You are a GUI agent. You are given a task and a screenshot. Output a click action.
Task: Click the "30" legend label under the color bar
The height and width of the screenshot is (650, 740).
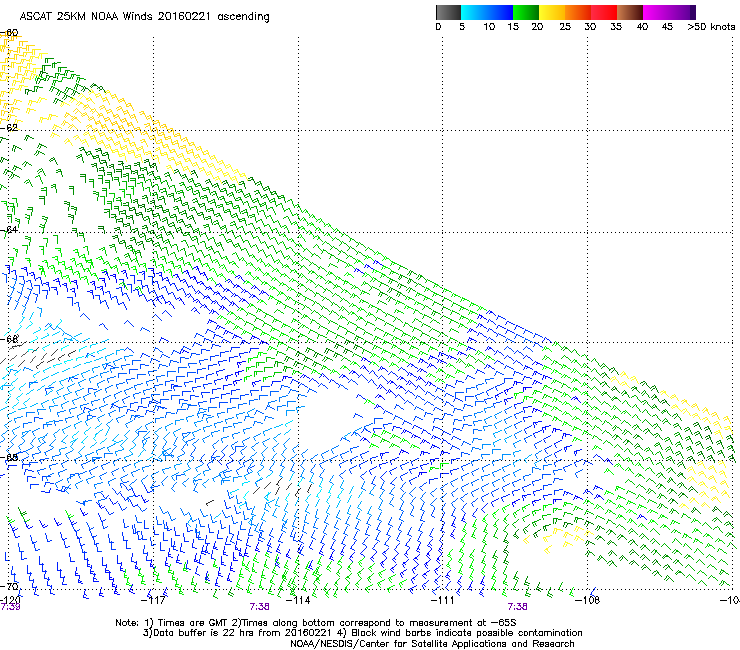[590, 27]
